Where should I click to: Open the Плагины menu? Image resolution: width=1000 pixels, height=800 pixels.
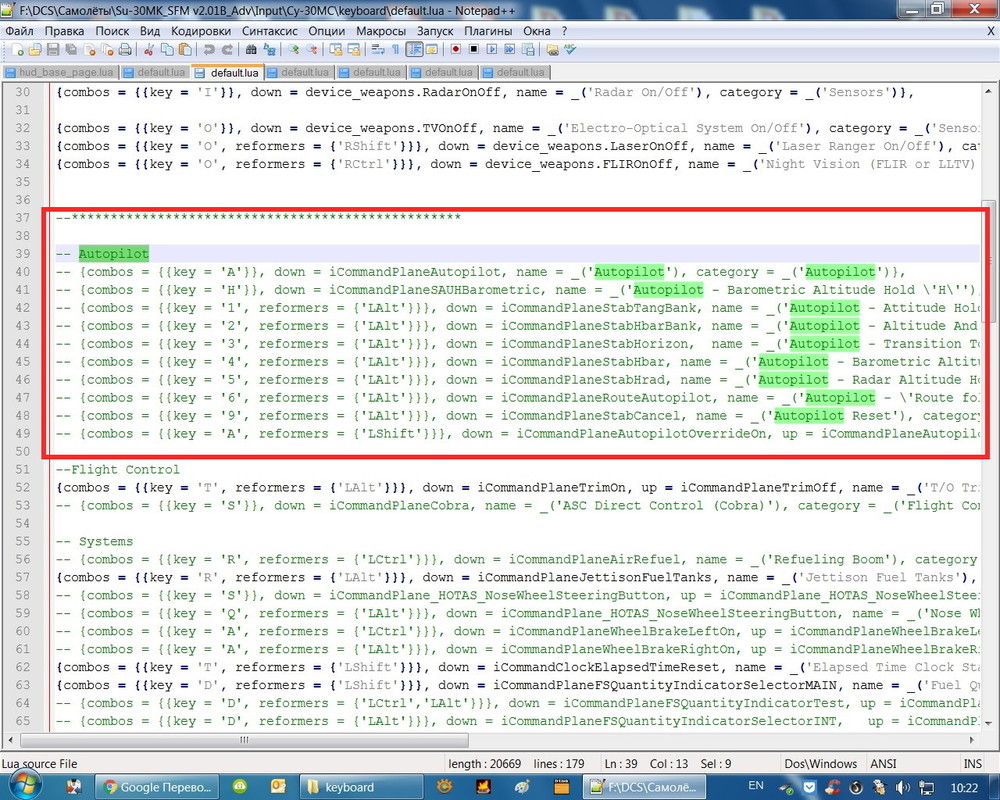tap(488, 31)
